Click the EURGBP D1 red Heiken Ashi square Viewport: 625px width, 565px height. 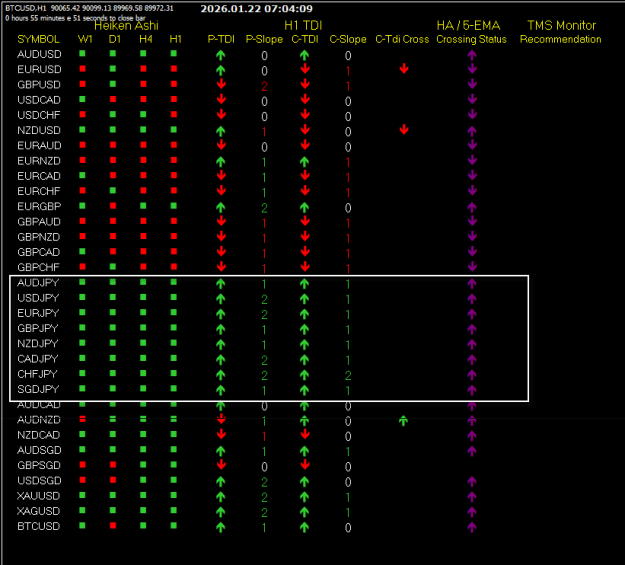(x=113, y=206)
